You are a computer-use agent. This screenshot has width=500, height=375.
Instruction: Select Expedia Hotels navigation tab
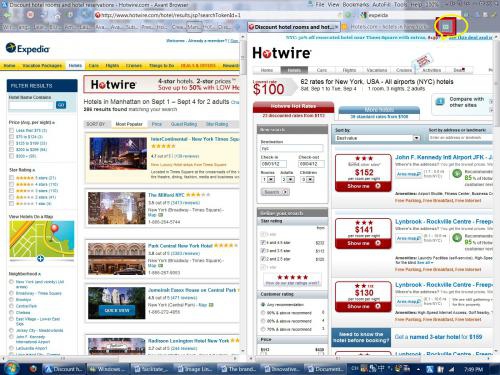[75, 65]
